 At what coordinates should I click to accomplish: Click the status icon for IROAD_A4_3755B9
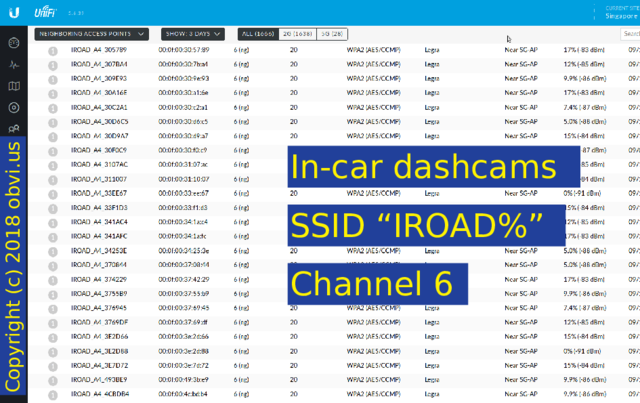click(53, 295)
